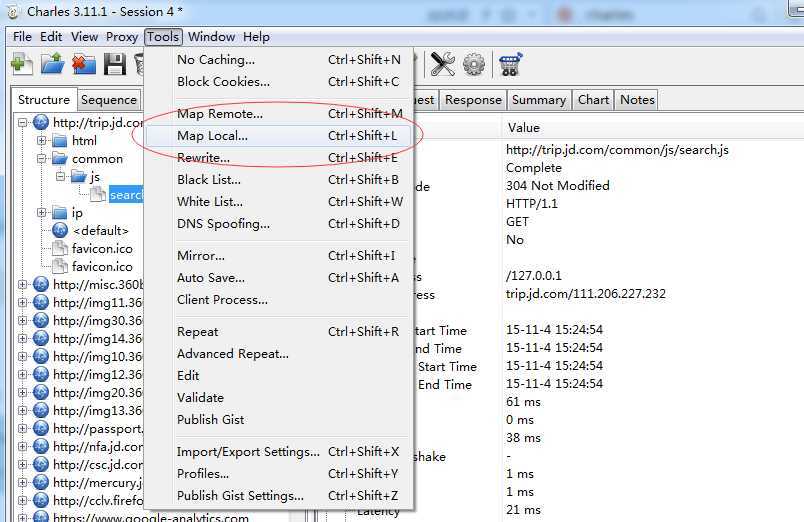This screenshot has height=522, width=804.
Task: Choose DNS Spoofing... menu entry
Action: 279,224
